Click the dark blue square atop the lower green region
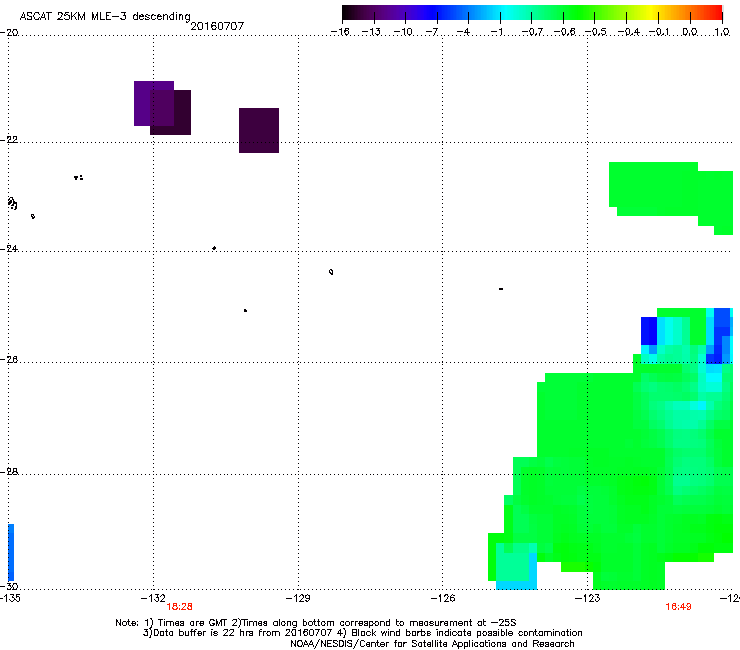 pyautogui.click(x=649, y=331)
